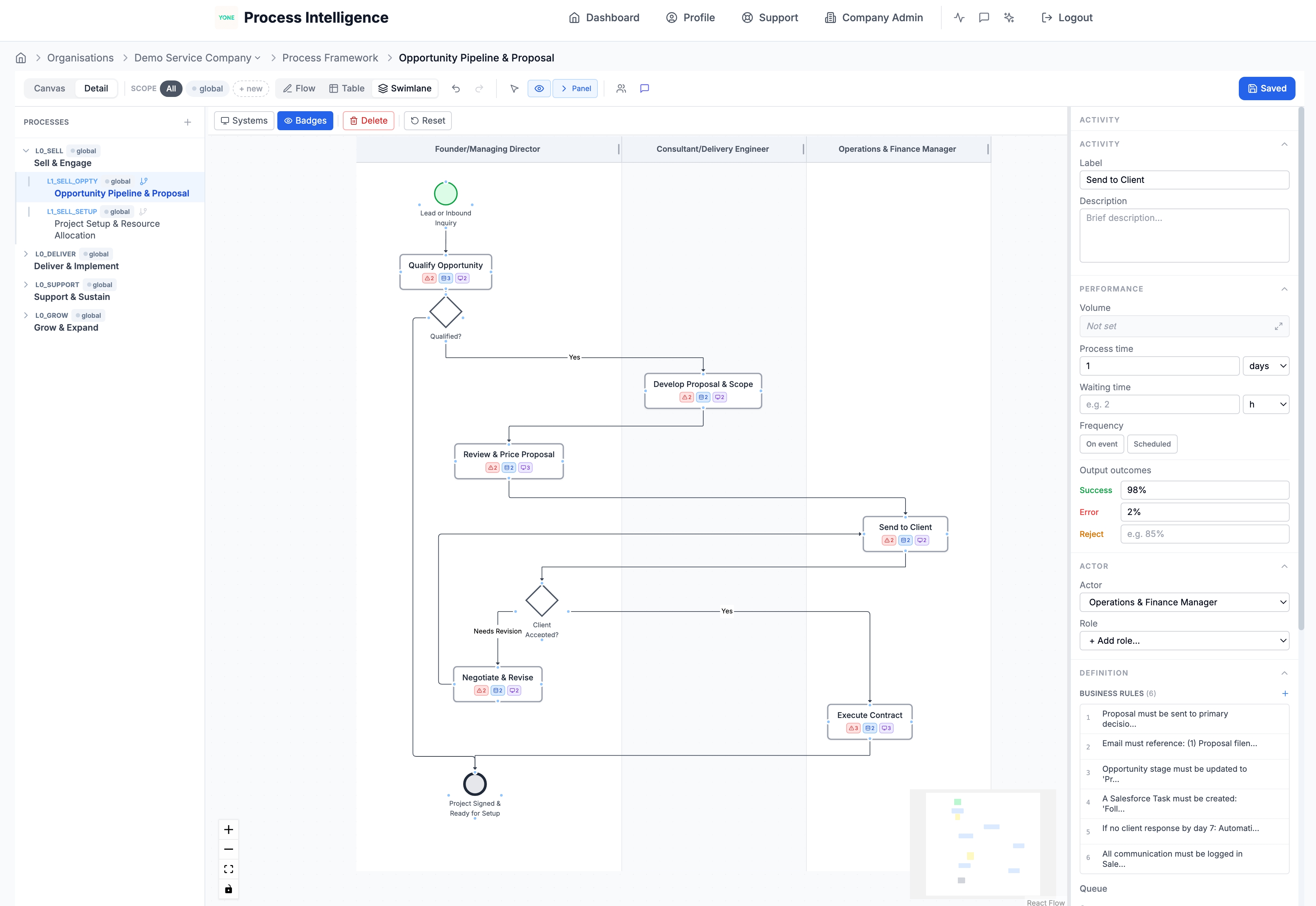Open the Process time units dropdown
The width and height of the screenshot is (1316, 906).
coord(1266,366)
